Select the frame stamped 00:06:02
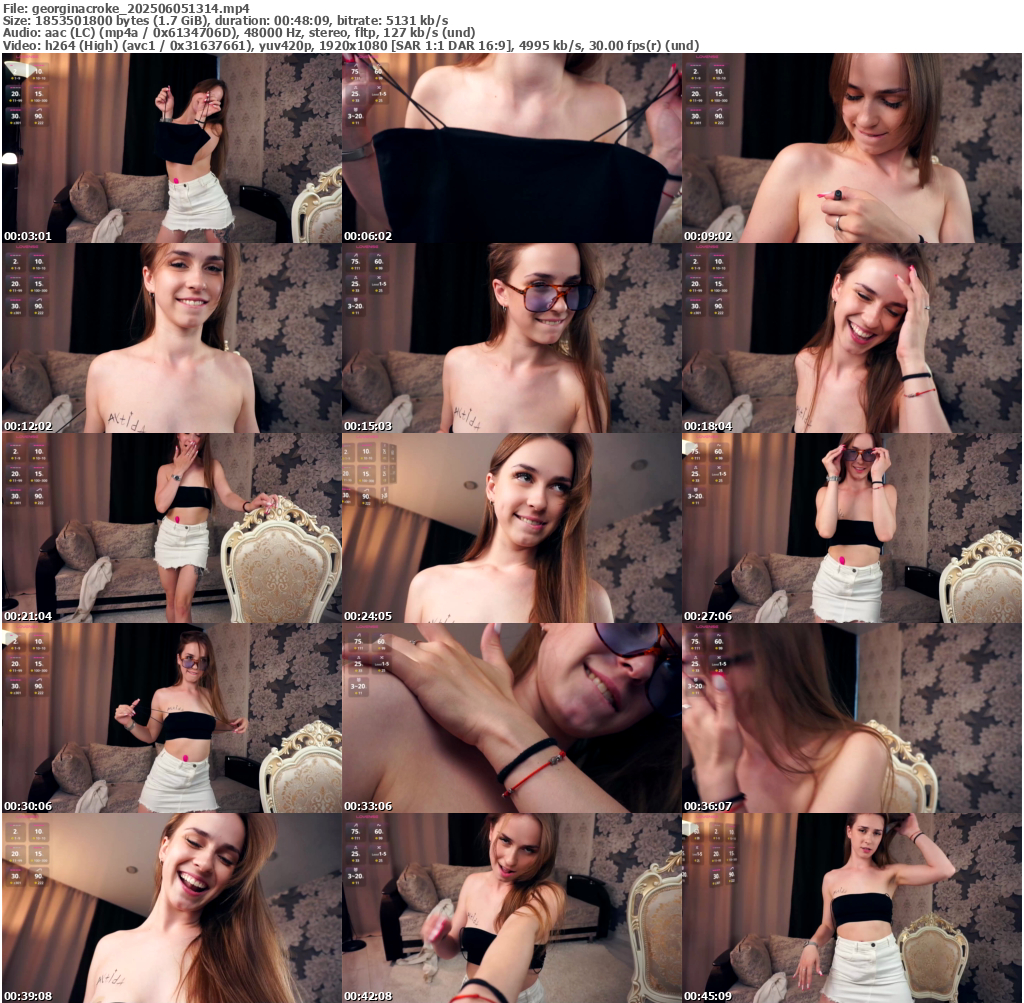The image size is (1024, 1003). 511,148
